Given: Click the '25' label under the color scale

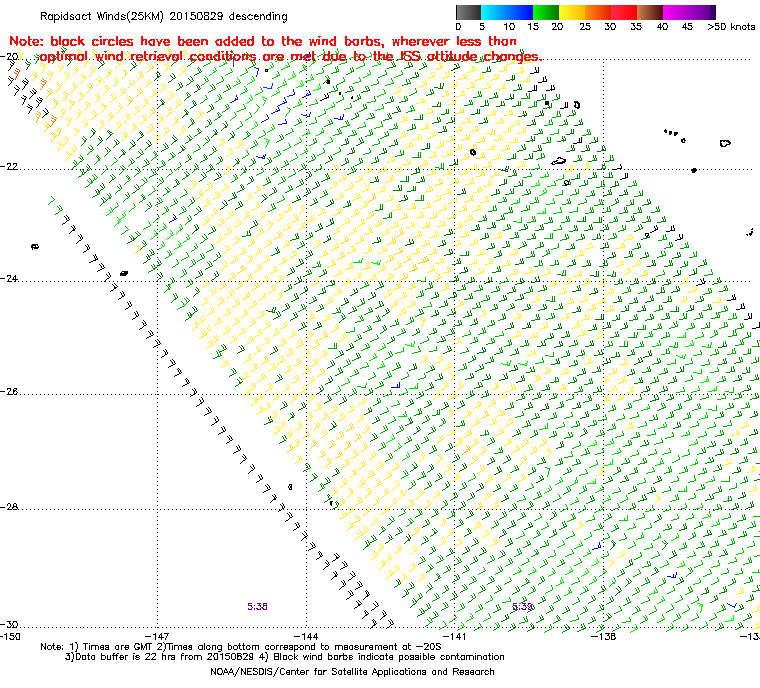Looking at the screenshot, I should coord(585,27).
